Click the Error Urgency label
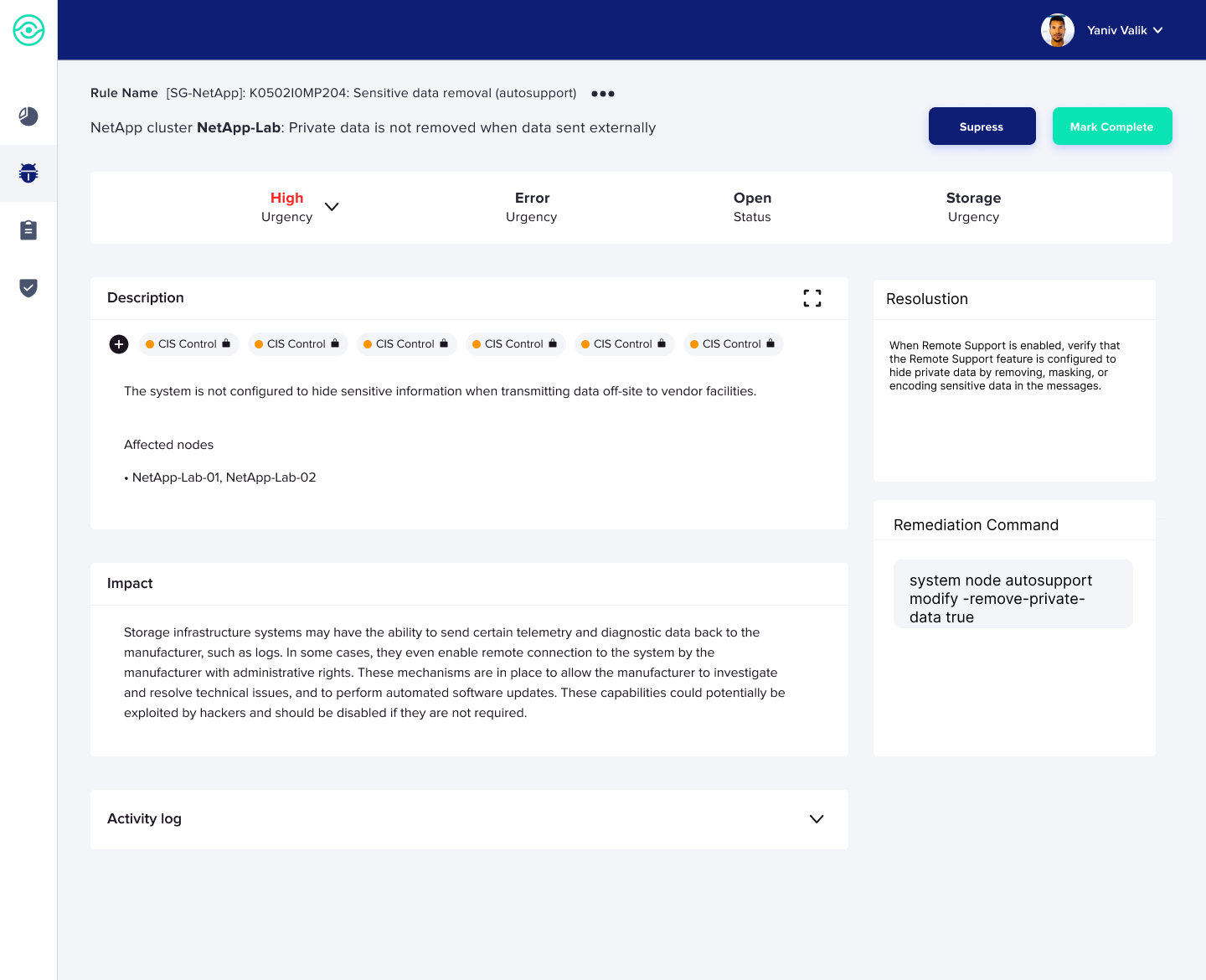This screenshot has width=1206, height=980. pyautogui.click(x=532, y=207)
